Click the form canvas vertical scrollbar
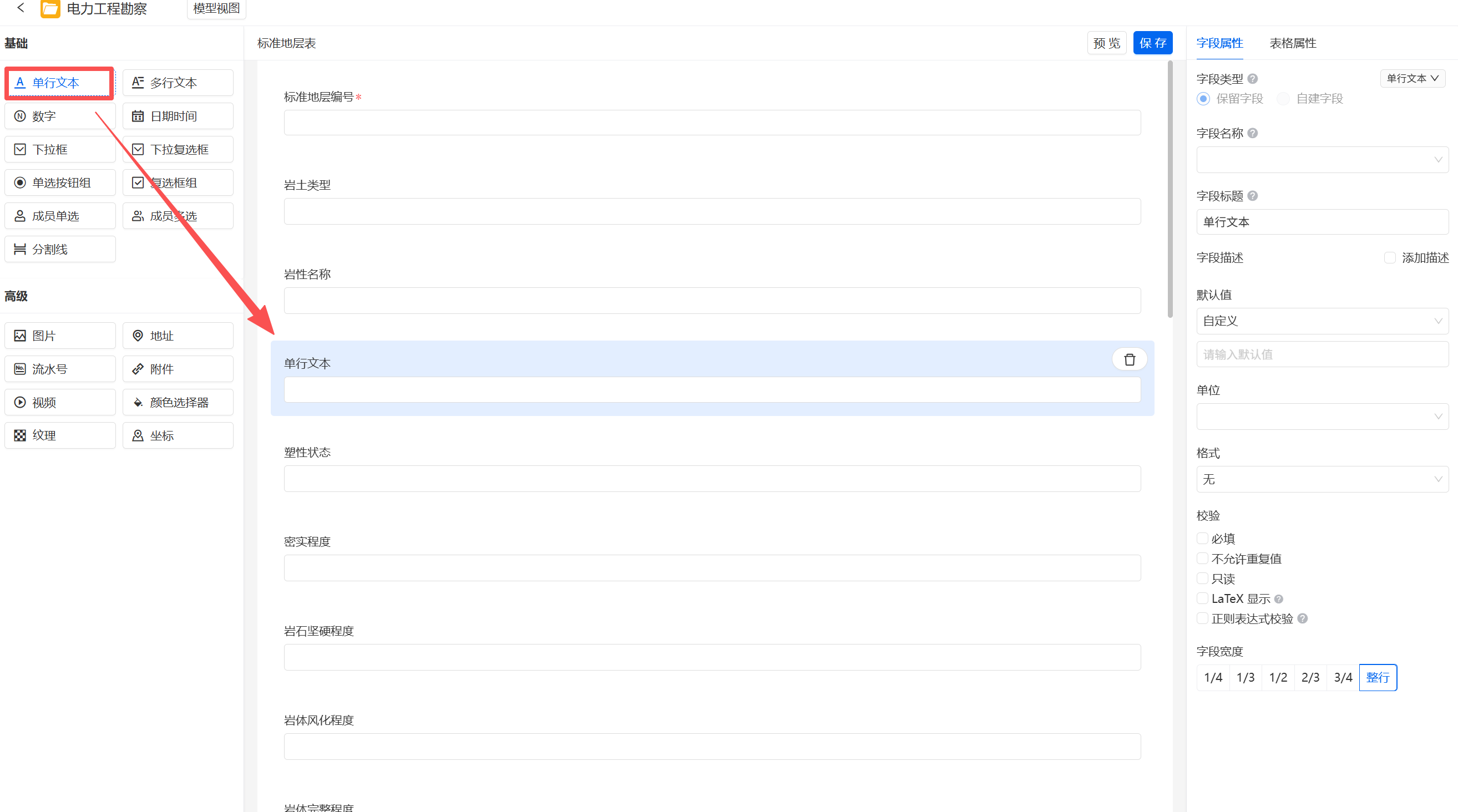 (x=1170, y=190)
